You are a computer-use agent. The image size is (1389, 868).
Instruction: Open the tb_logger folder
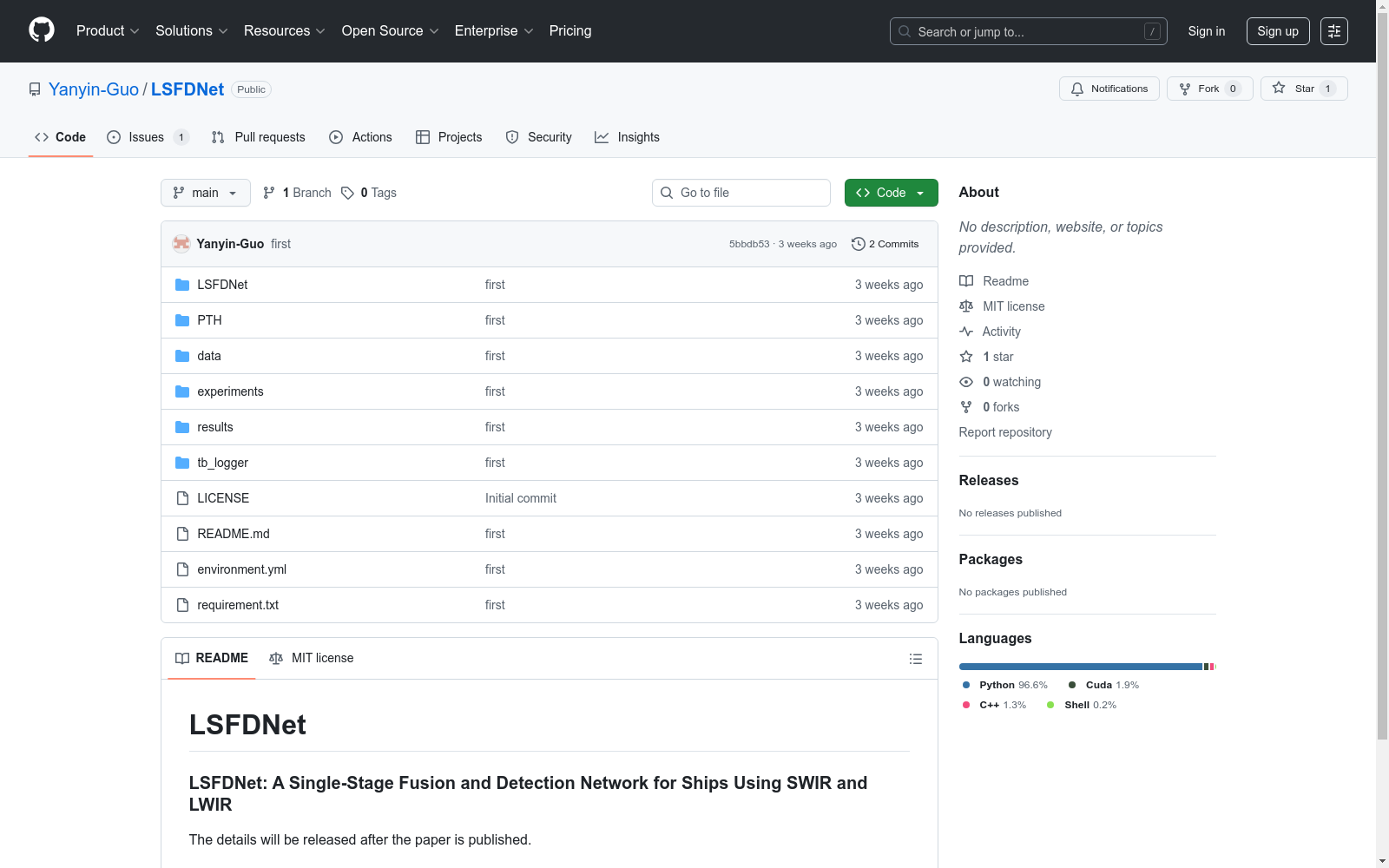click(222, 463)
